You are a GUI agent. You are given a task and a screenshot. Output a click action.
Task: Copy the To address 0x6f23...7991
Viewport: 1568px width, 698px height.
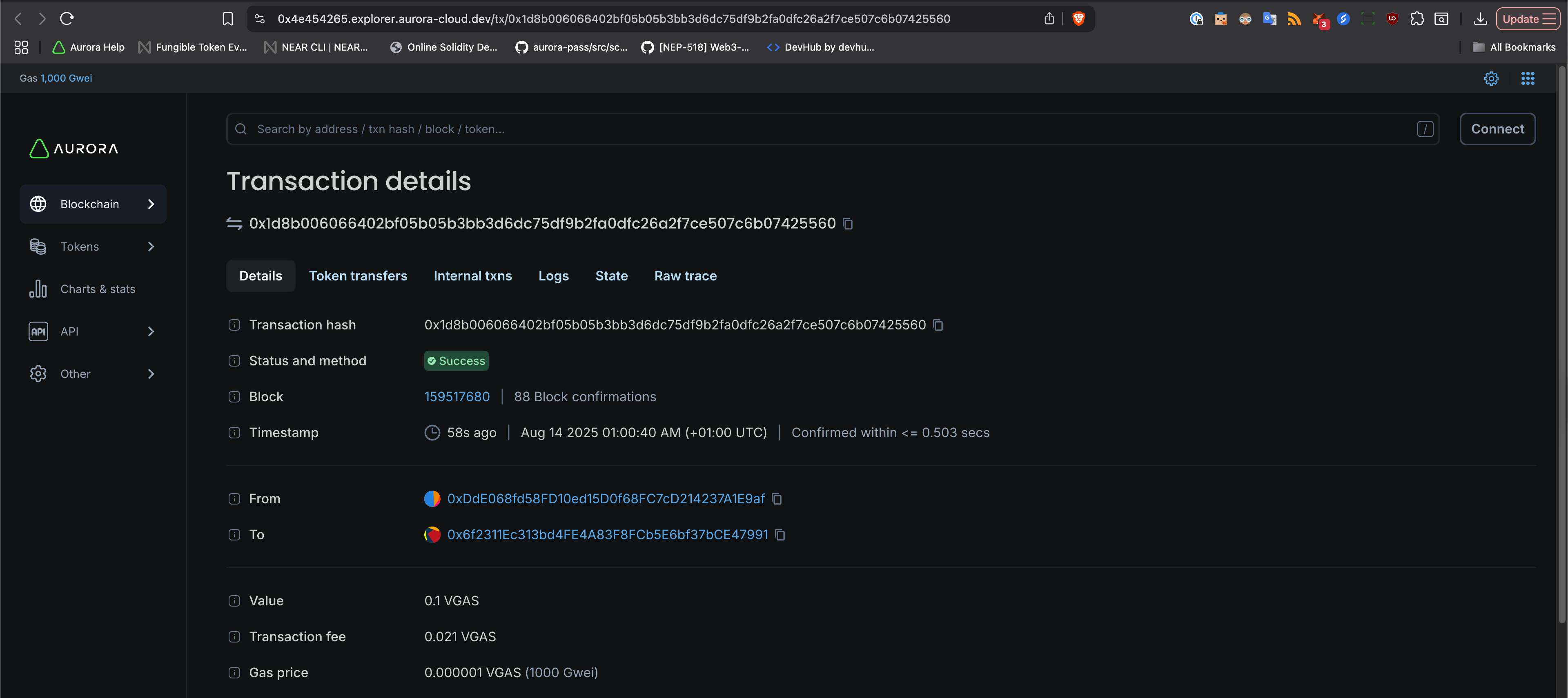(780, 535)
